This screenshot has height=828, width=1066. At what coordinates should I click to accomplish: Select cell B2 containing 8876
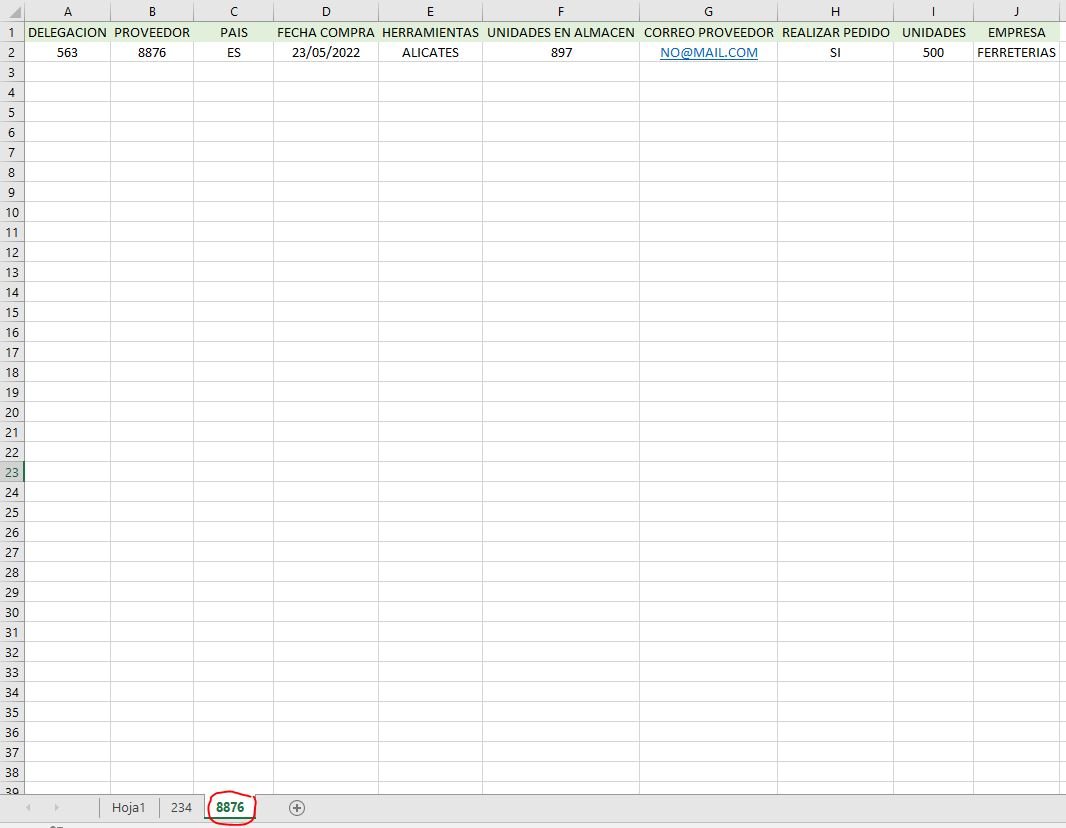coord(152,52)
